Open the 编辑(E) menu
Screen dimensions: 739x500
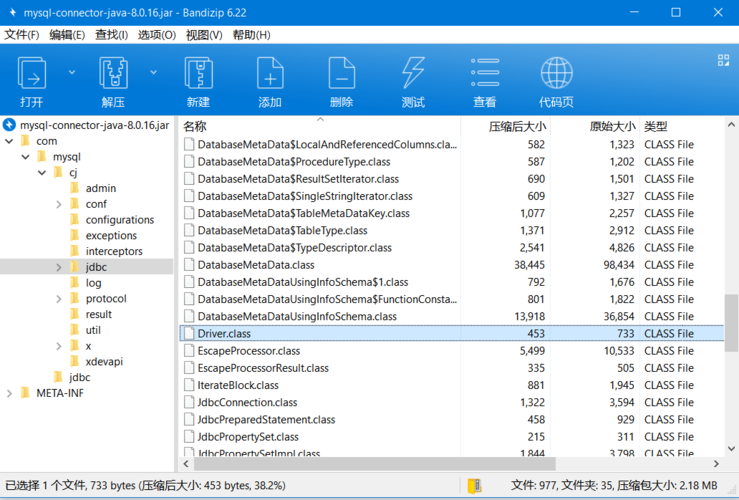[x=67, y=35]
